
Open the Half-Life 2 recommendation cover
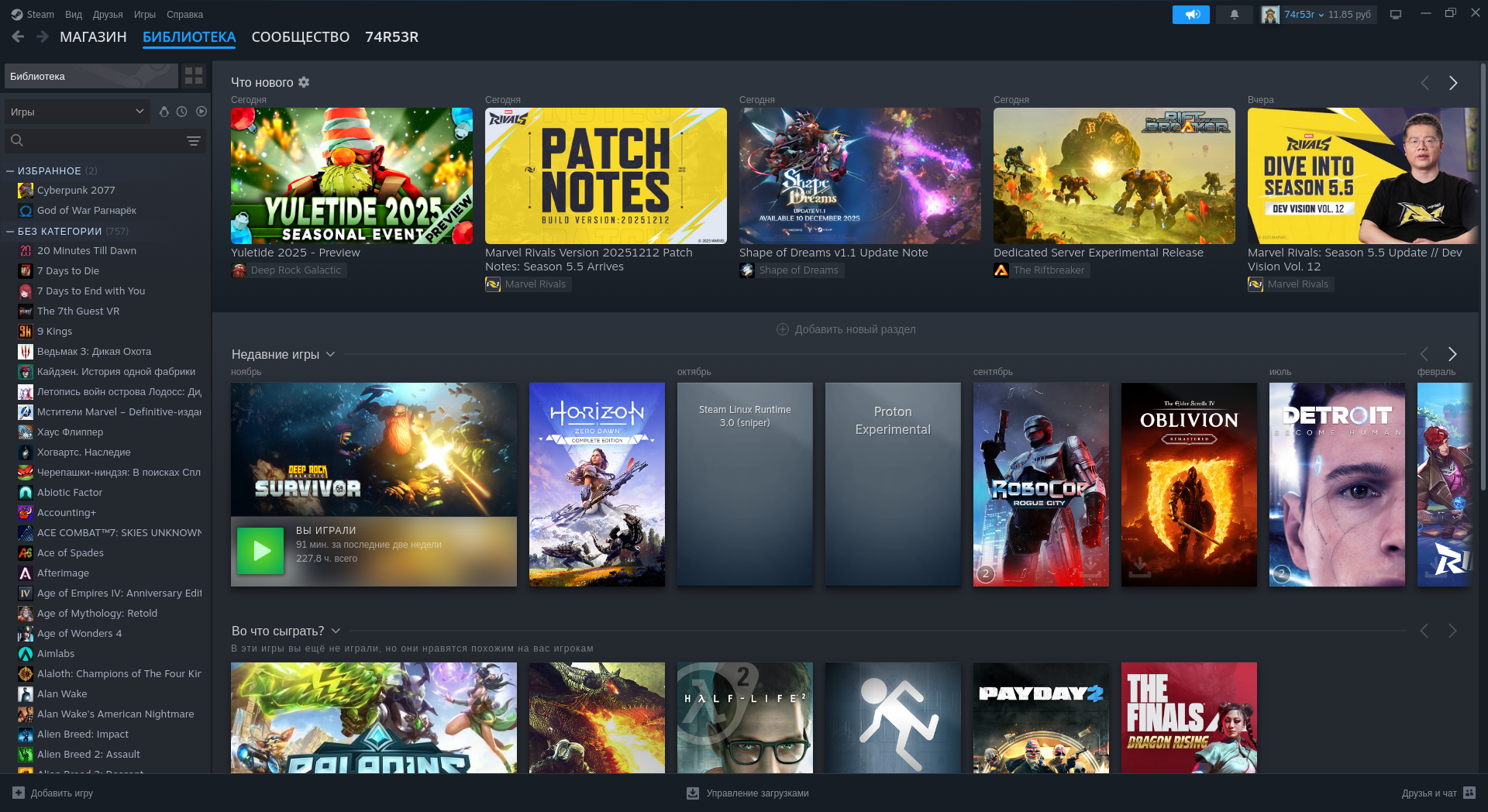(x=745, y=717)
